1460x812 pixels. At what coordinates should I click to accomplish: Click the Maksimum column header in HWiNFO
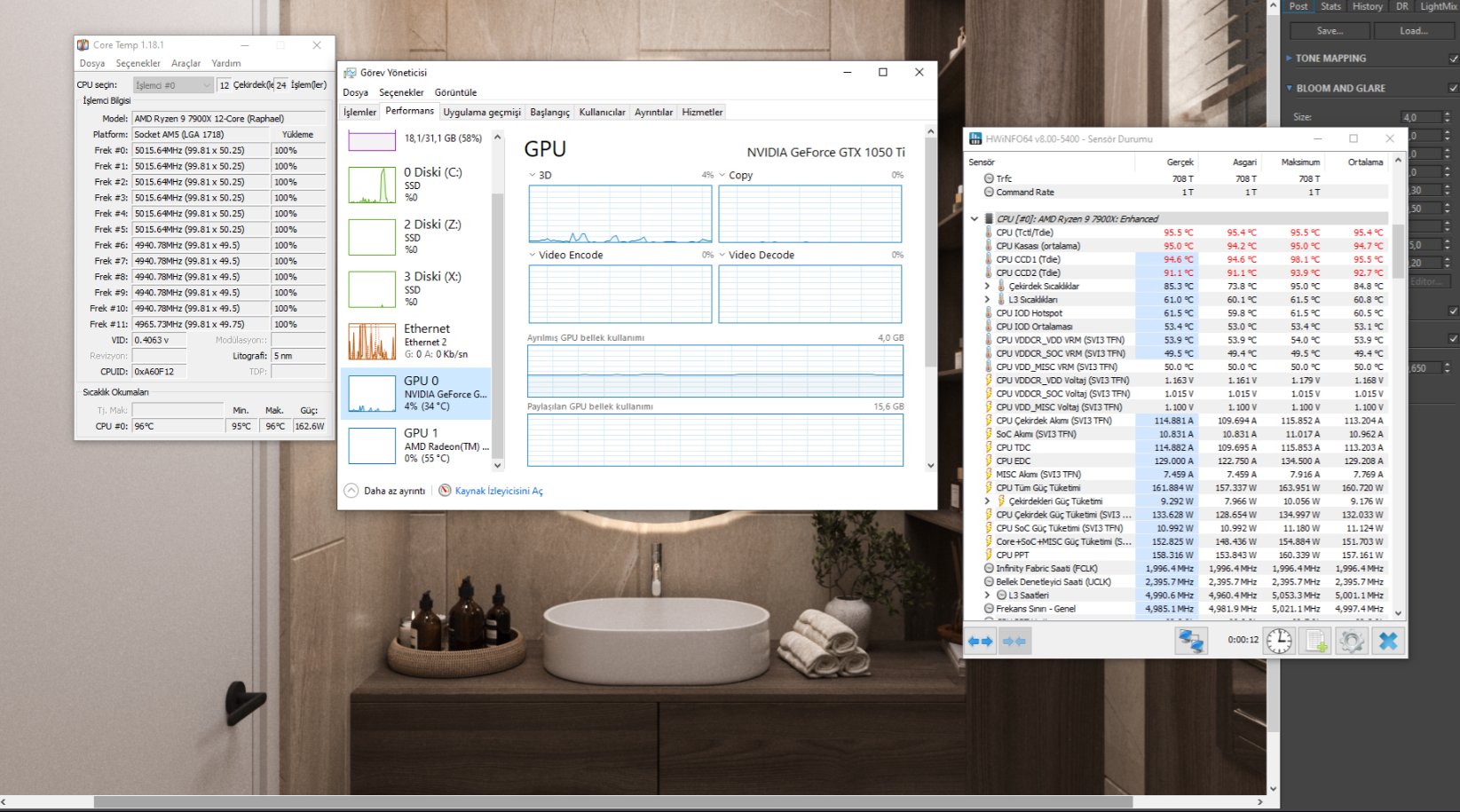[x=1300, y=162]
